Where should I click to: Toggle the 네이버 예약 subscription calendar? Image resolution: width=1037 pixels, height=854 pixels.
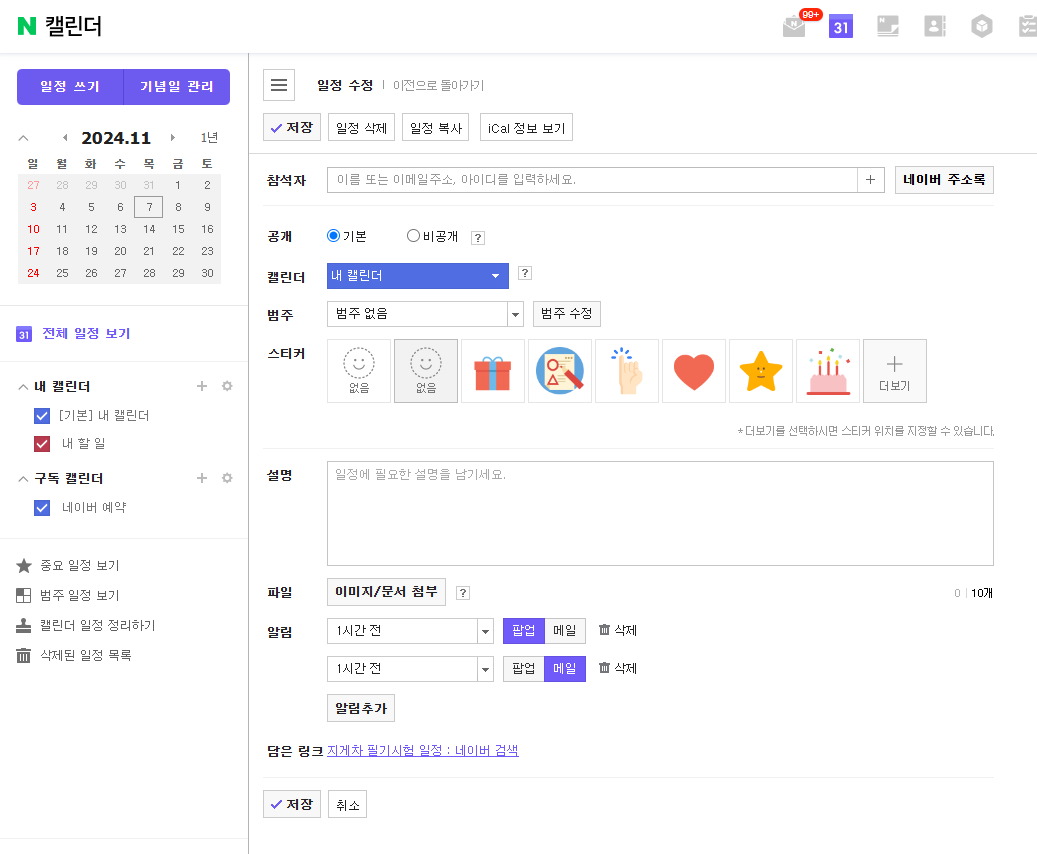(41, 507)
